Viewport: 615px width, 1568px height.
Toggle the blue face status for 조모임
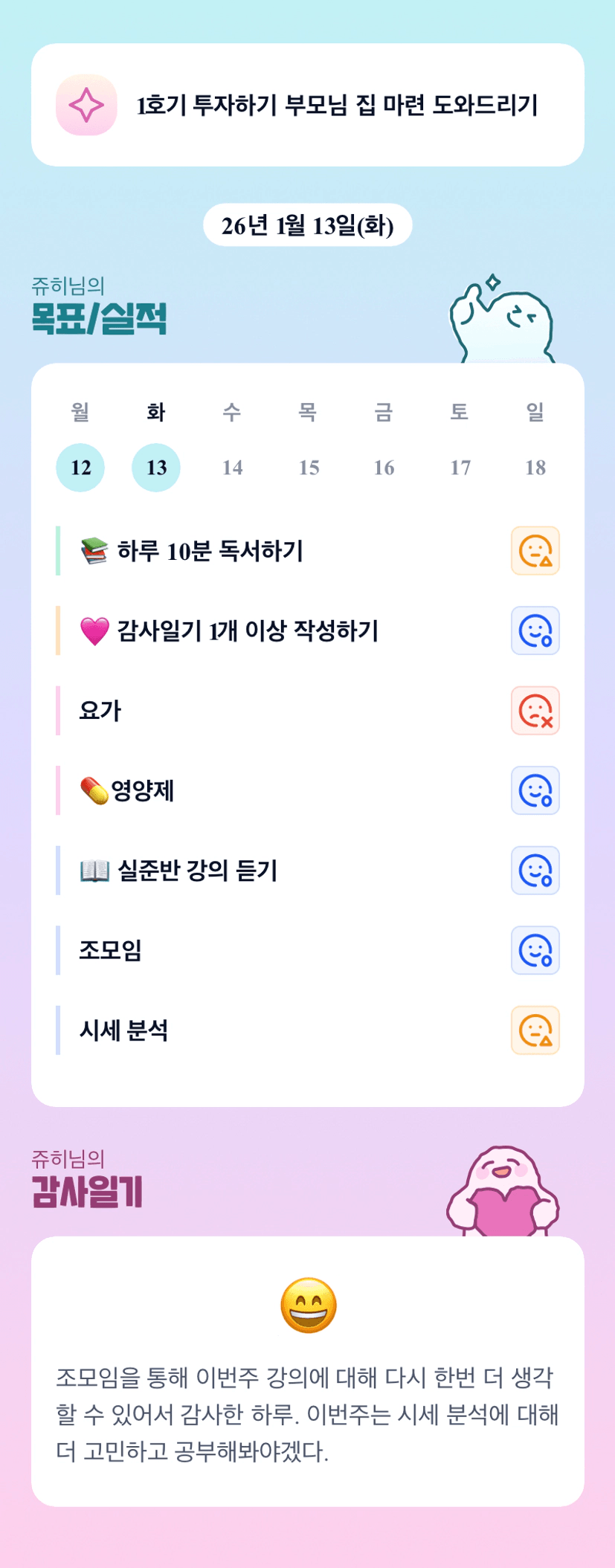point(535,950)
